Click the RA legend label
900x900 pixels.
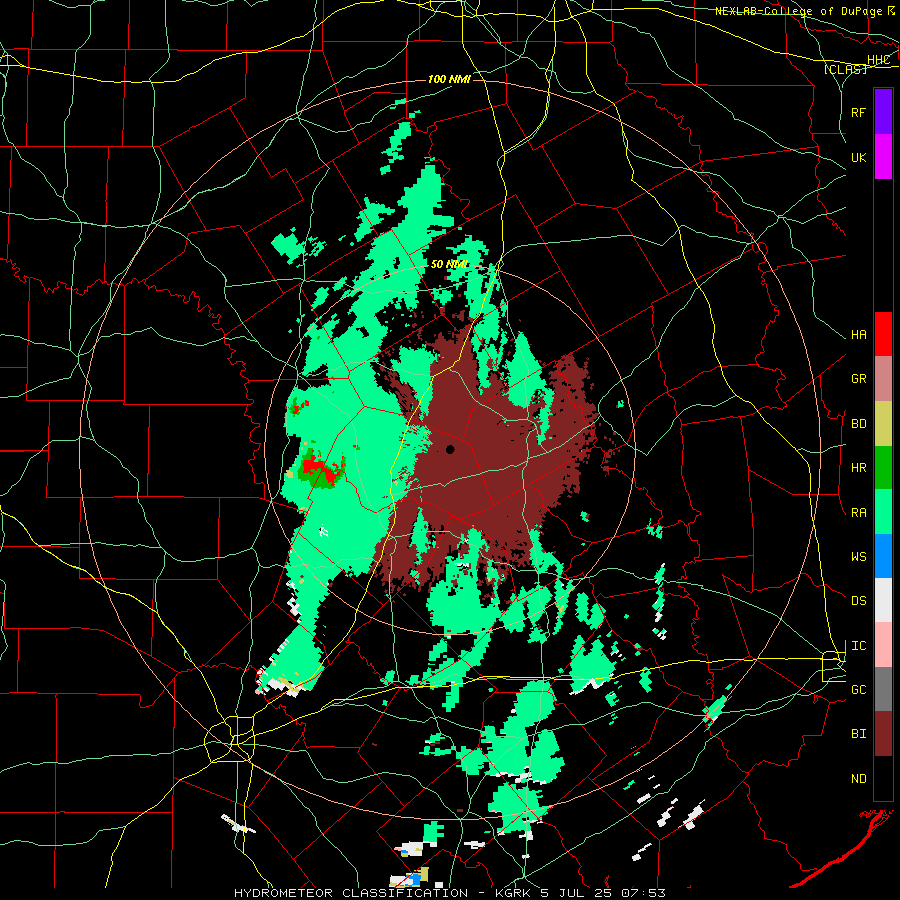(x=858, y=513)
